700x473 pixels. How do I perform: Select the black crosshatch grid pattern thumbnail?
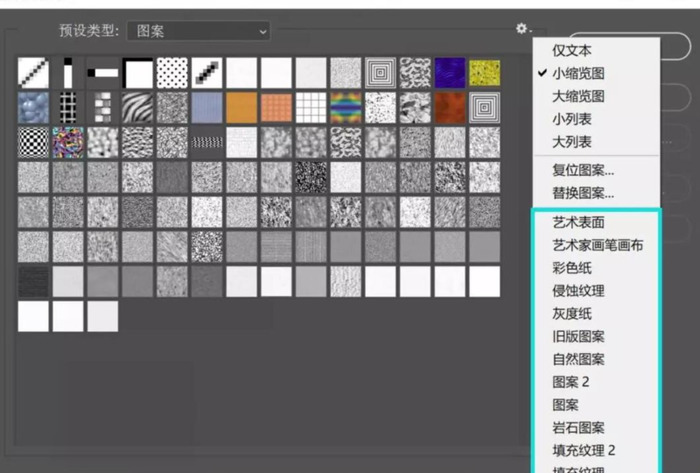point(68,108)
